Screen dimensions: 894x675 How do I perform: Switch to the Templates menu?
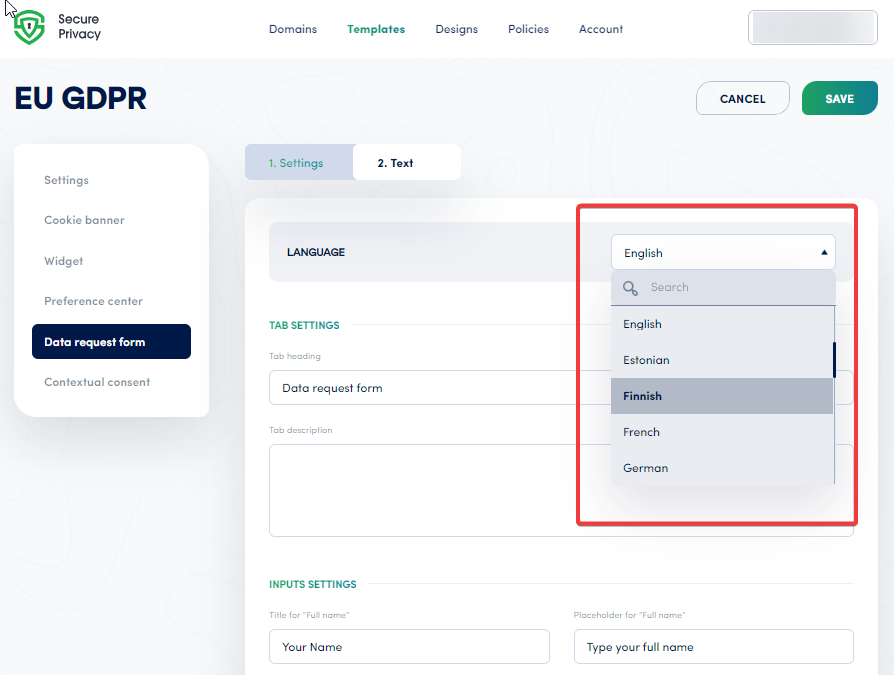coord(376,29)
